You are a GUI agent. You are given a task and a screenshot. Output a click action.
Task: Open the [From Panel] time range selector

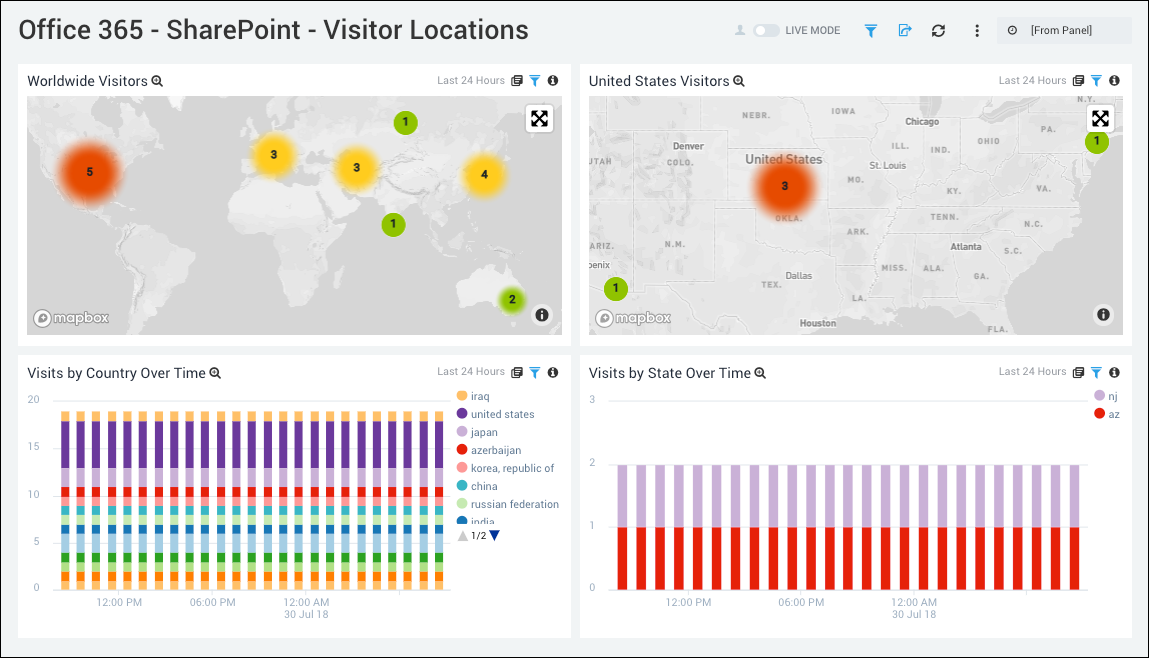(1064, 30)
